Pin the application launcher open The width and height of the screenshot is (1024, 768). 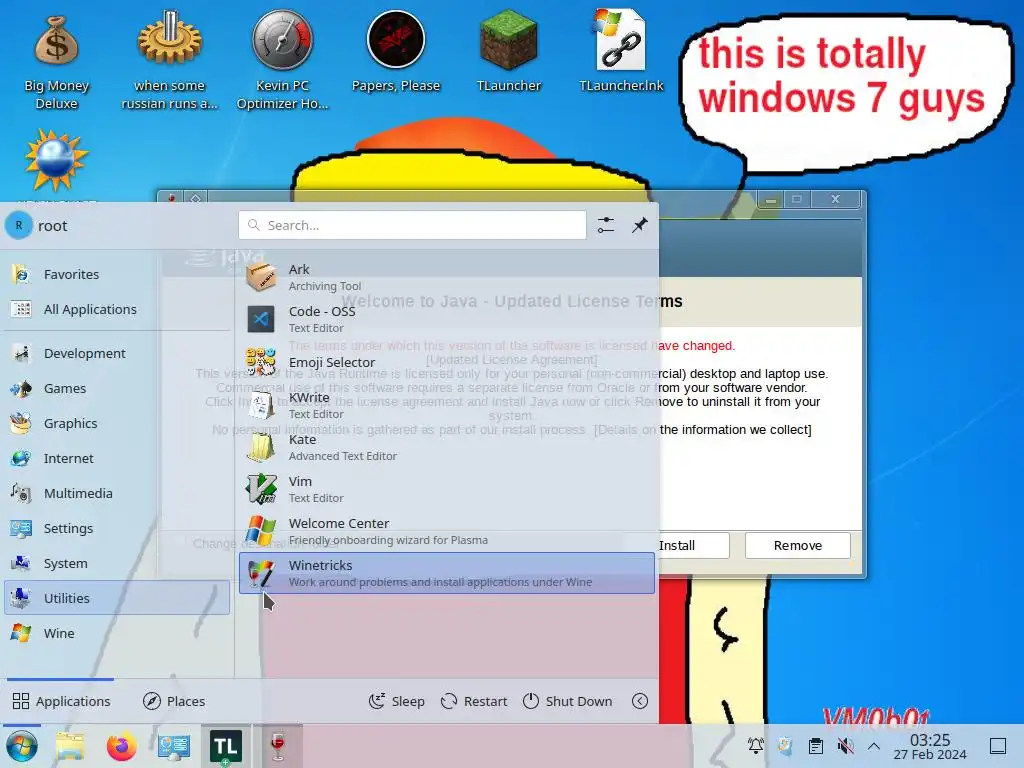tap(639, 225)
